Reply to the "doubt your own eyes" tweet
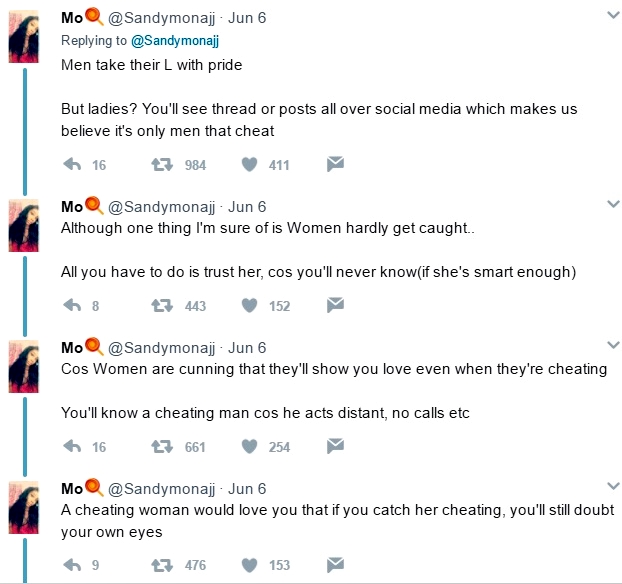This screenshot has width=622, height=584. 71,565
